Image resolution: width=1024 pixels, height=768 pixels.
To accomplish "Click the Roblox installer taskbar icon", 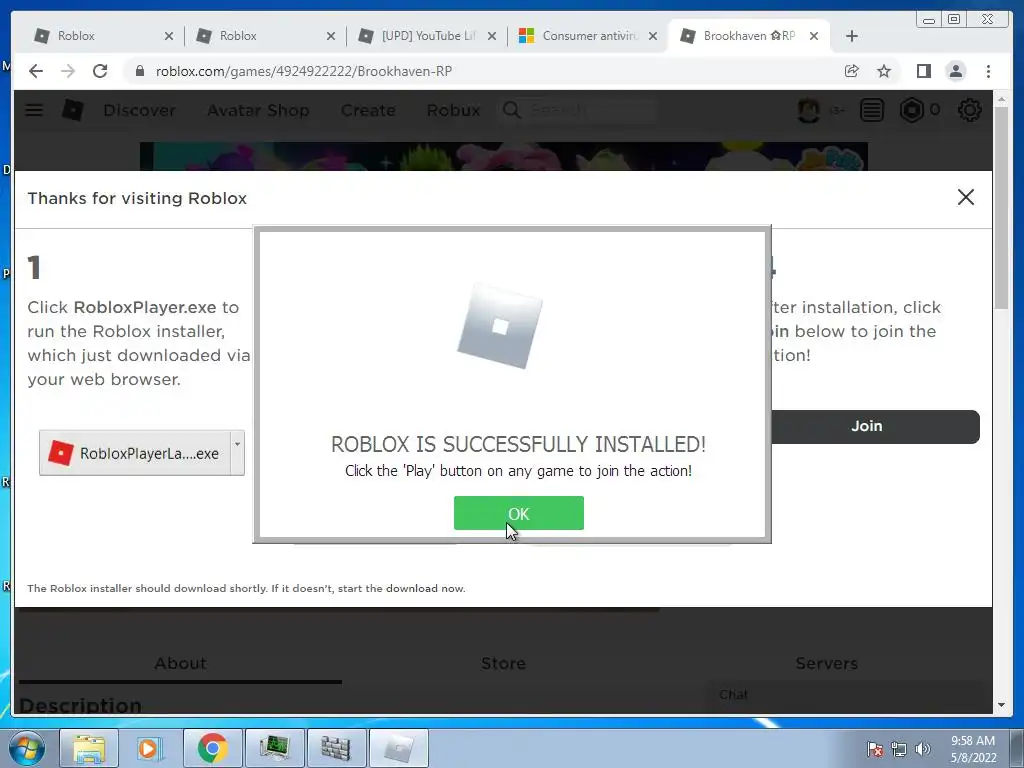I will (x=398, y=748).
